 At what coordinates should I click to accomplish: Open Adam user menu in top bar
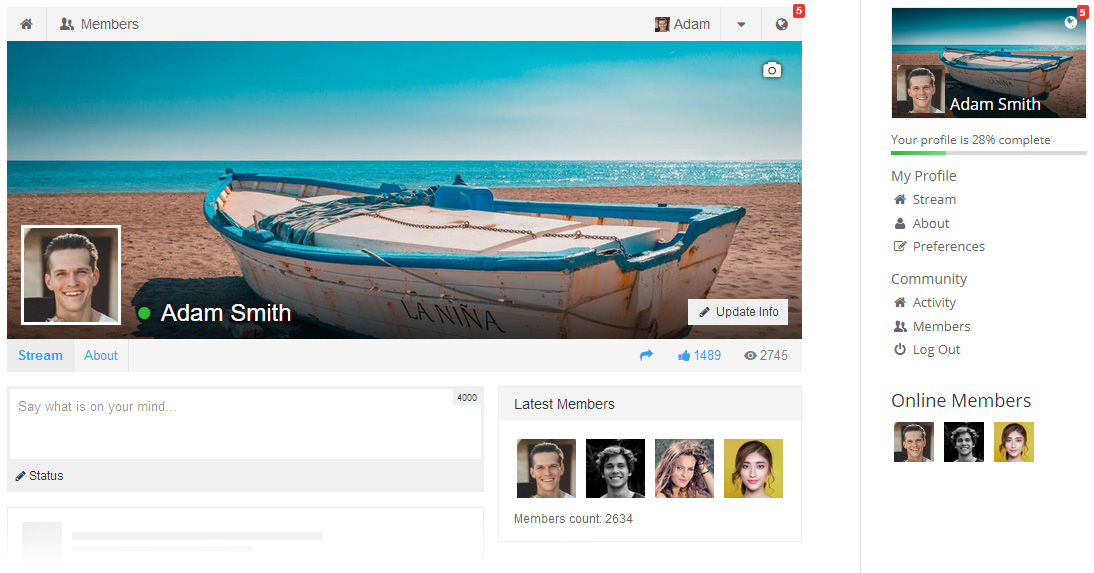point(682,24)
